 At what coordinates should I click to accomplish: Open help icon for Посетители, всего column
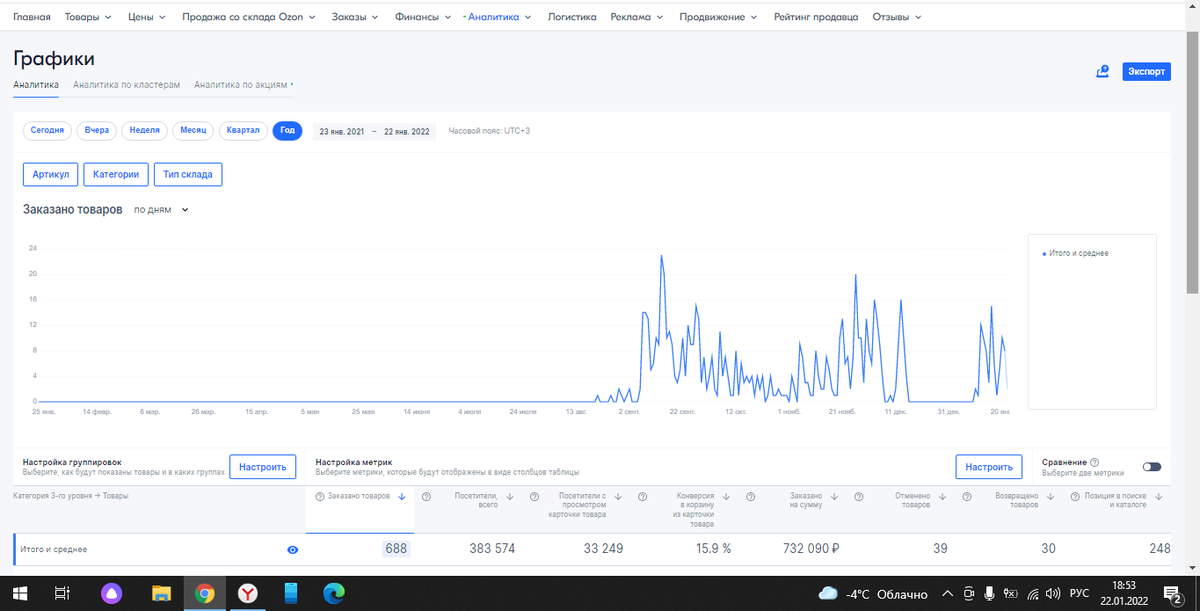426,496
